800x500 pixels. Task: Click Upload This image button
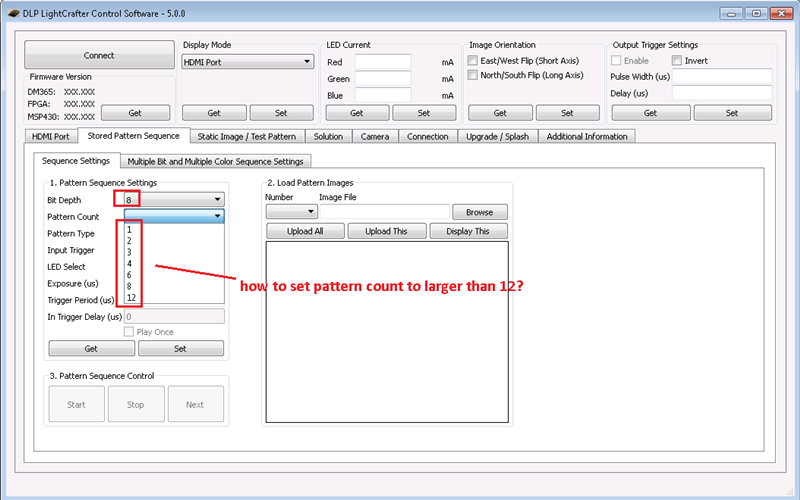[x=387, y=231]
